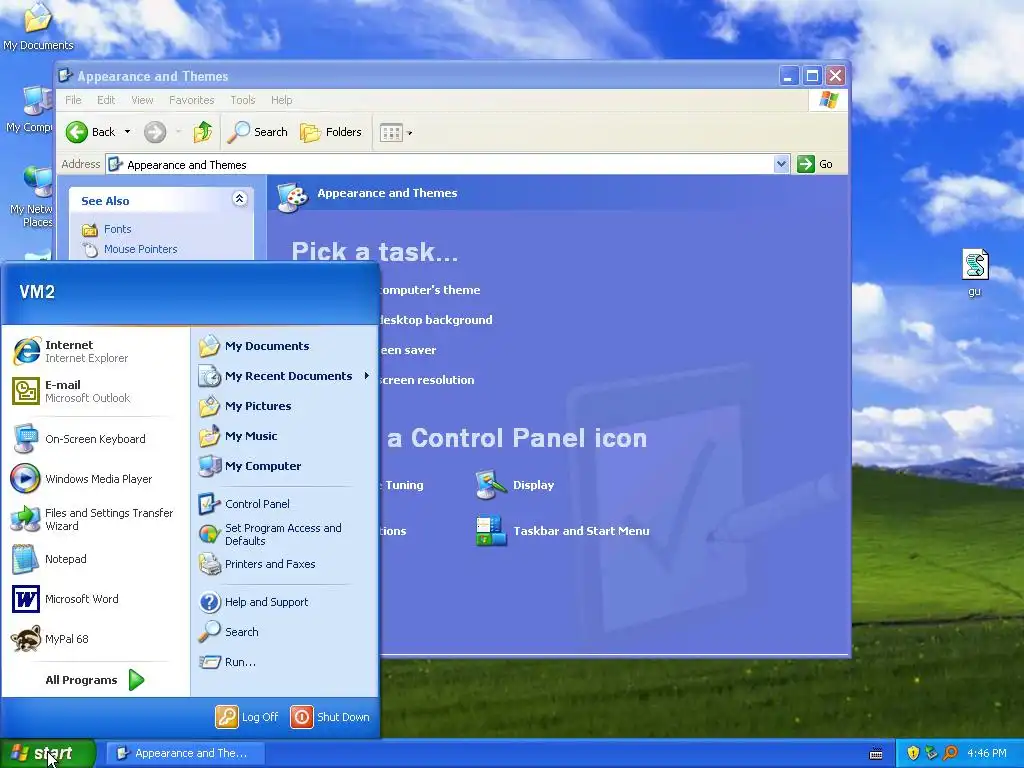Click the 4:46 PM clock
This screenshot has width=1024, height=768.
coord(987,753)
